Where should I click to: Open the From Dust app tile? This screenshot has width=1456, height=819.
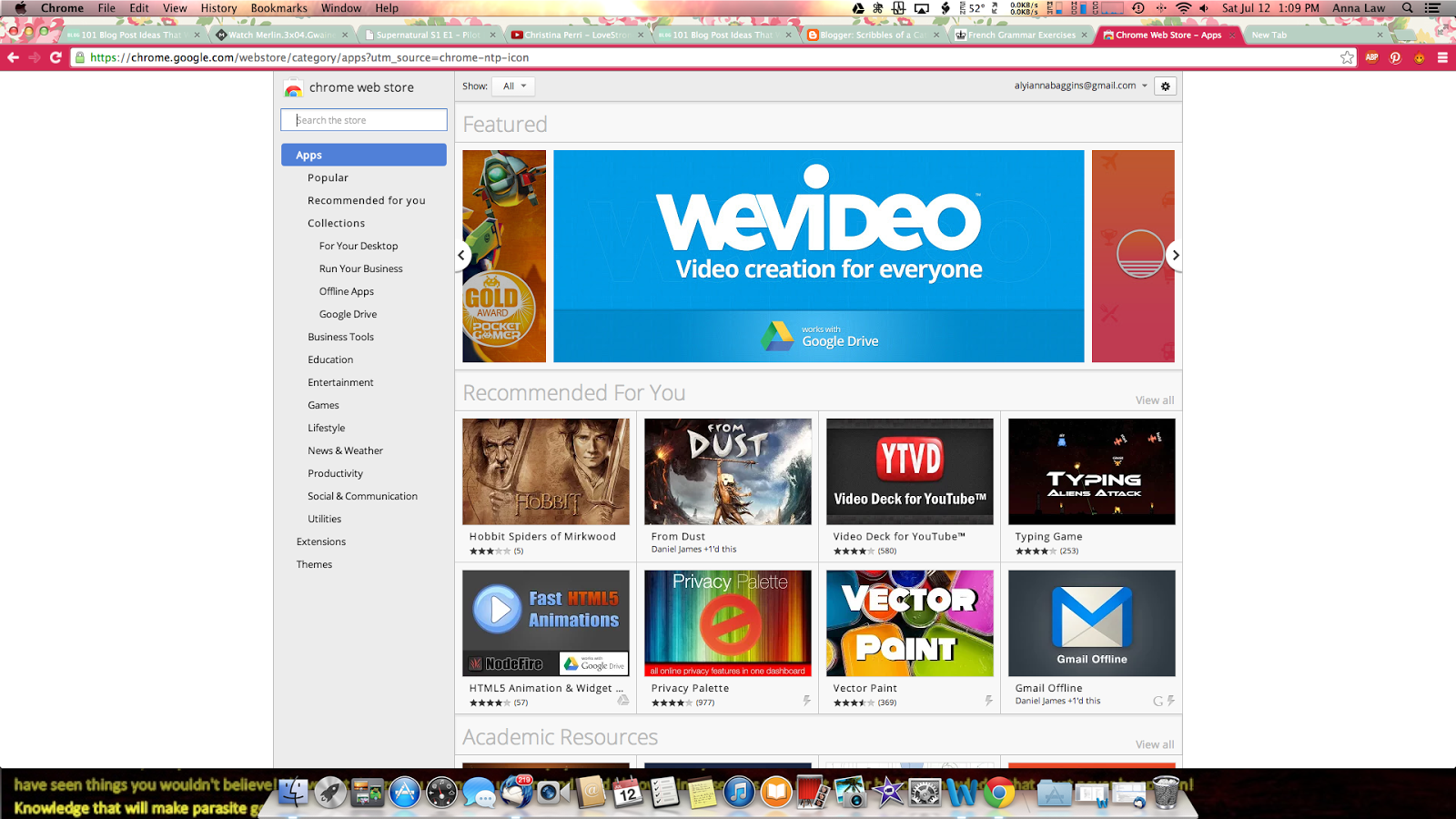click(728, 487)
